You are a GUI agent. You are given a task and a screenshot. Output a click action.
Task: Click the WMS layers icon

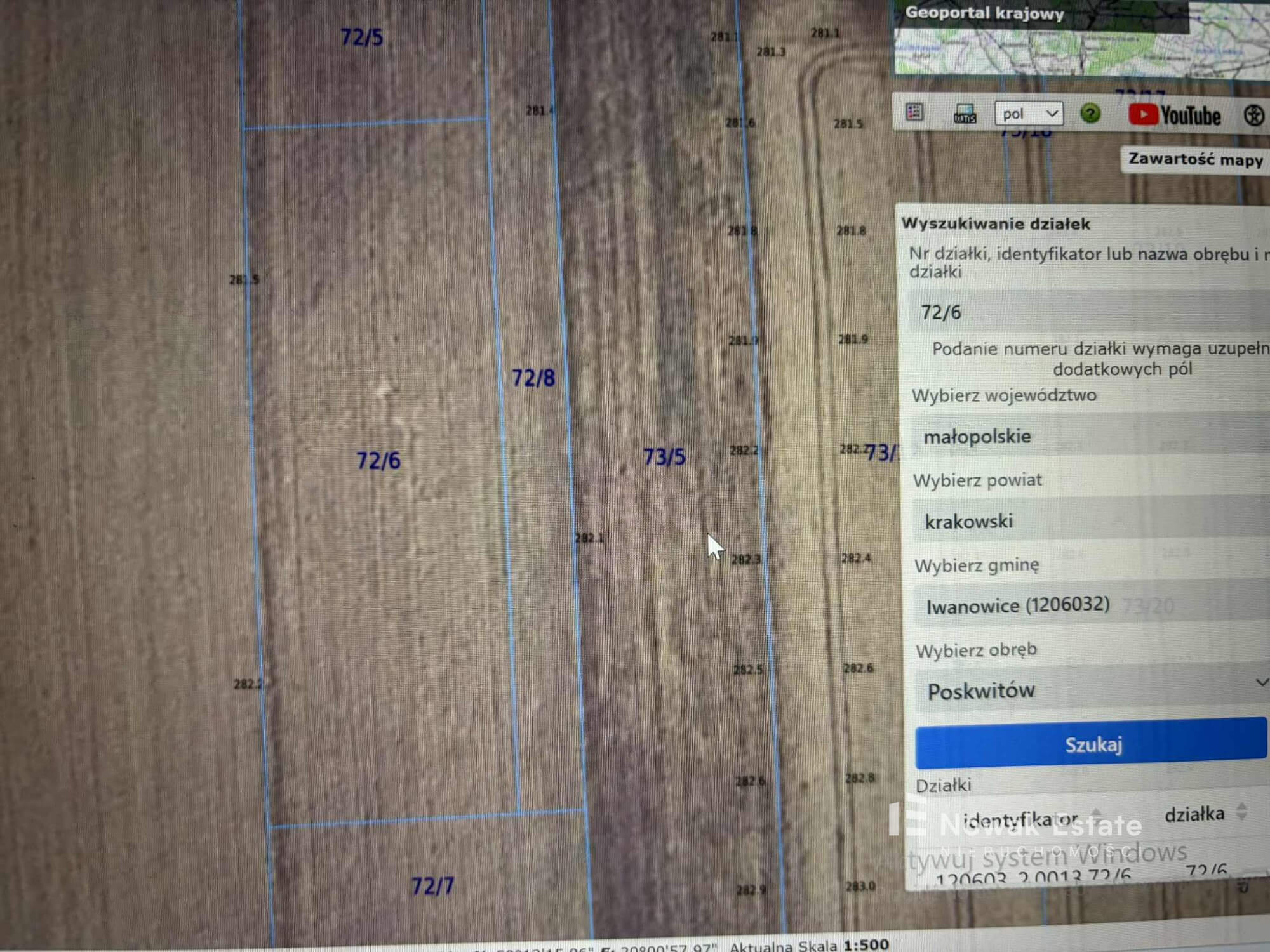tap(965, 114)
